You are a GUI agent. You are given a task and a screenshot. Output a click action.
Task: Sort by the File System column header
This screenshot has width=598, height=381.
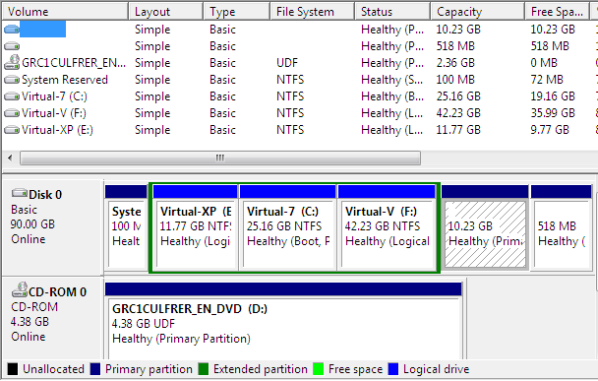(312, 12)
